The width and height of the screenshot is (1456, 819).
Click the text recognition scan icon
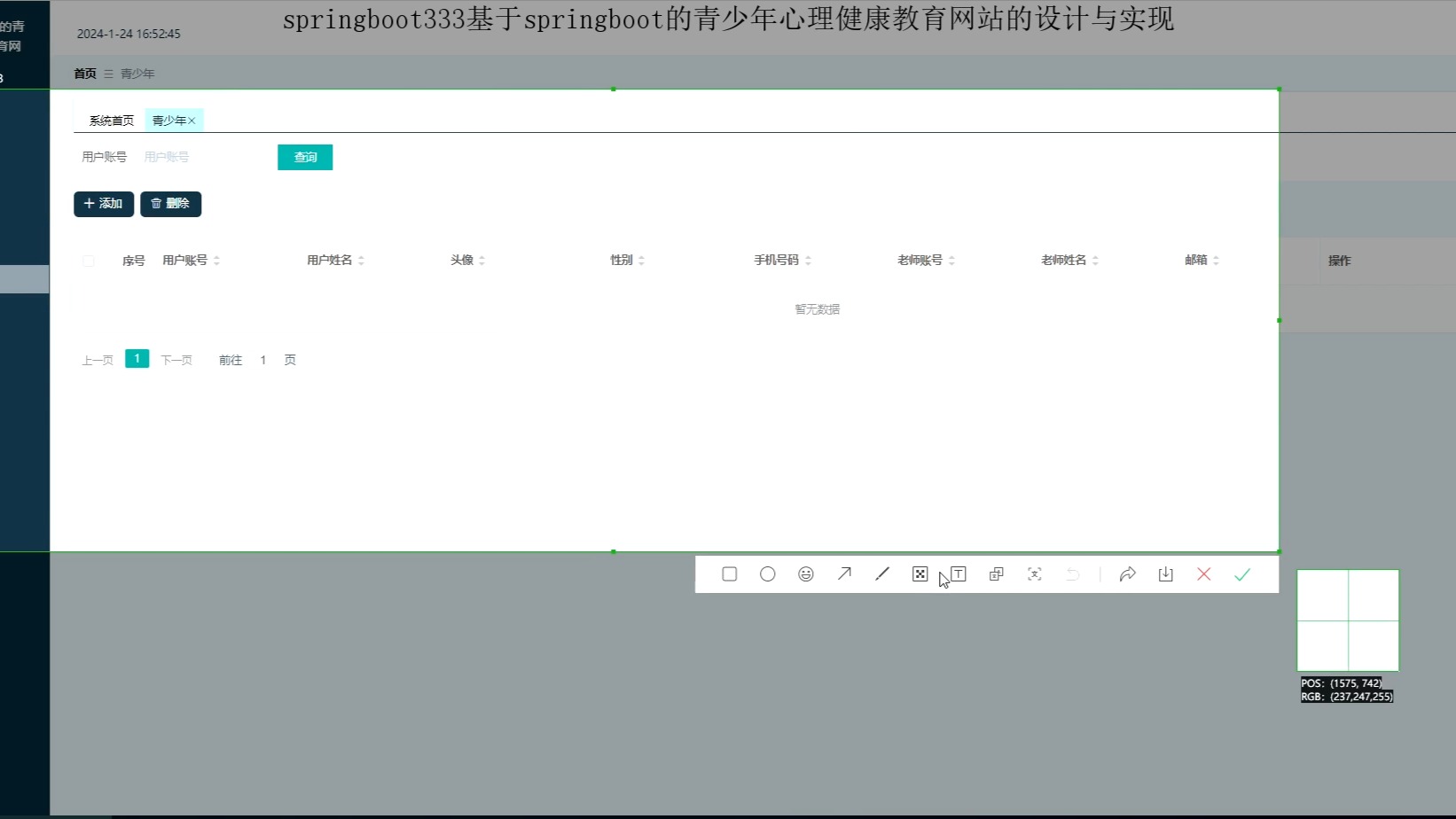click(x=1035, y=574)
